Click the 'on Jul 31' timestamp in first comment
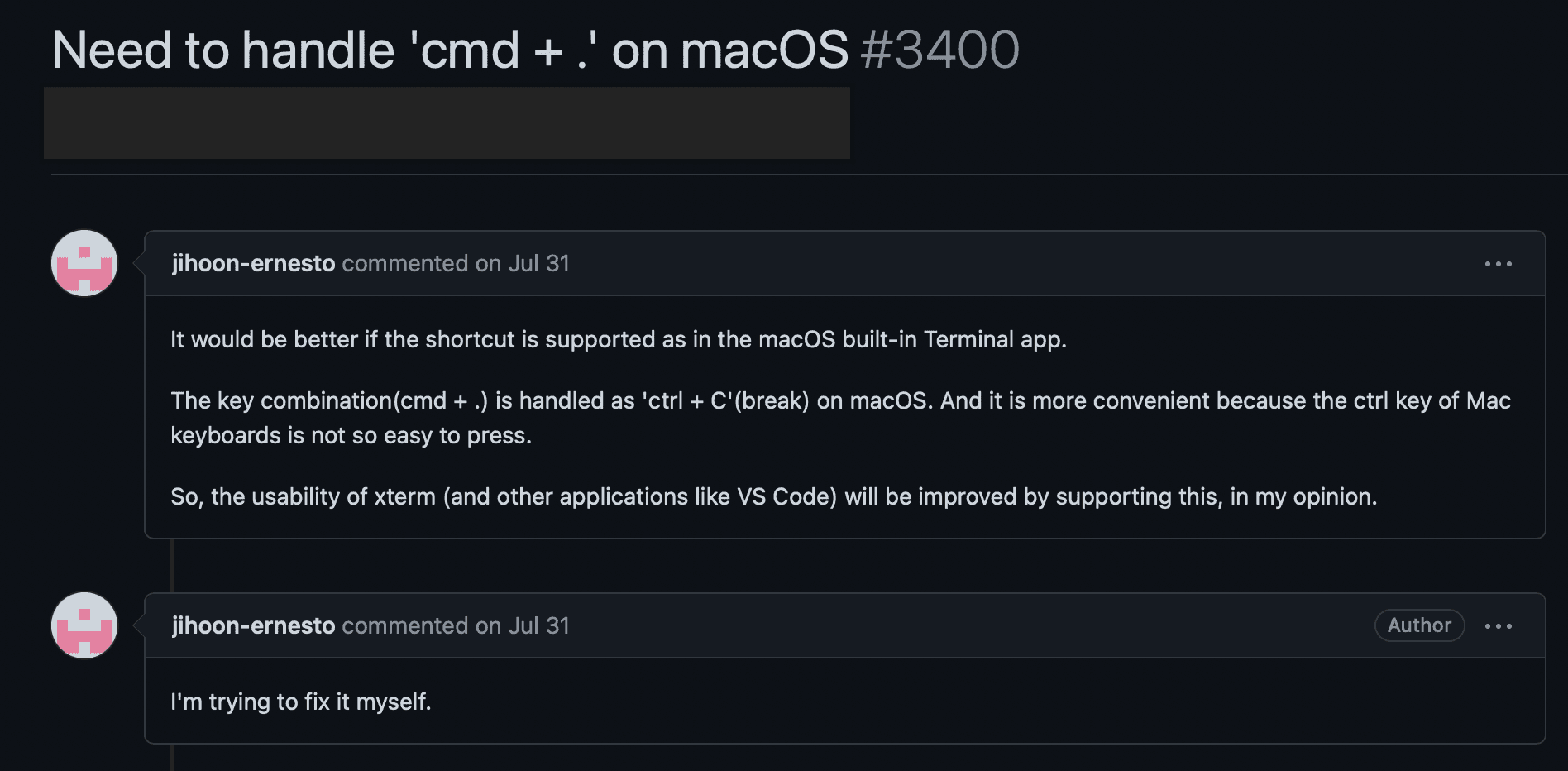 pyautogui.click(x=522, y=264)
